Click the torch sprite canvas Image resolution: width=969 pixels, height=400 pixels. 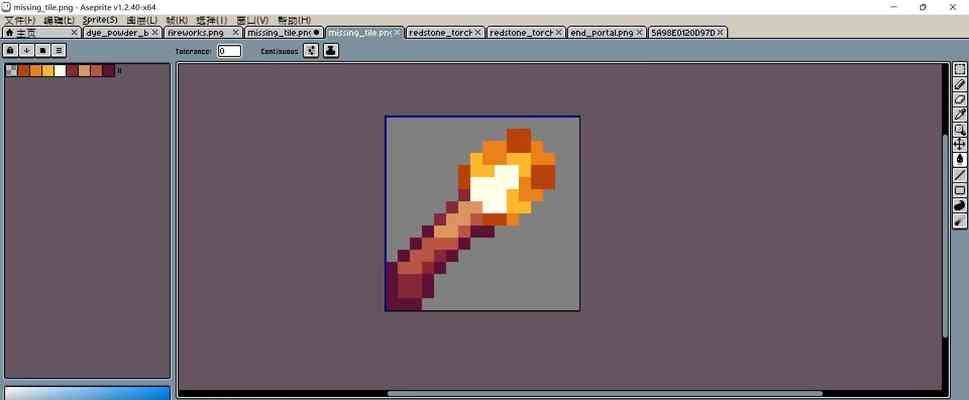point(482,213)
